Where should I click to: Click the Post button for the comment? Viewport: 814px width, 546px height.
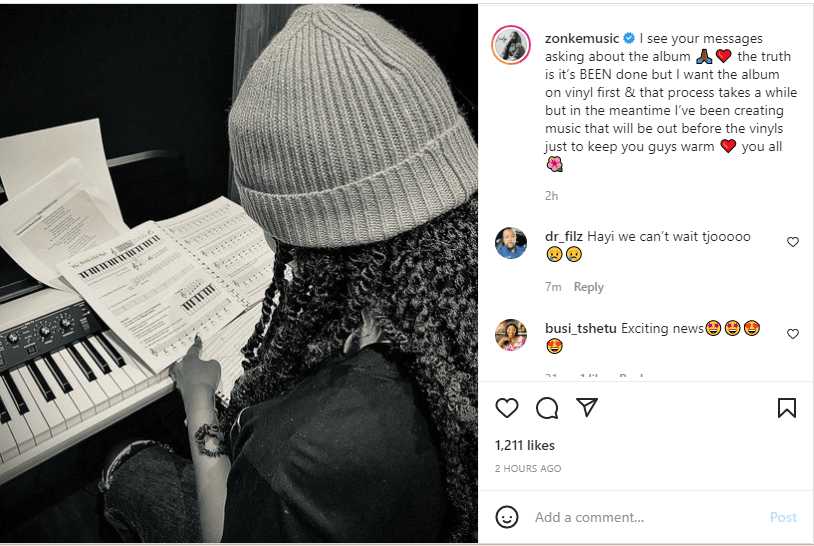point(783,517)
